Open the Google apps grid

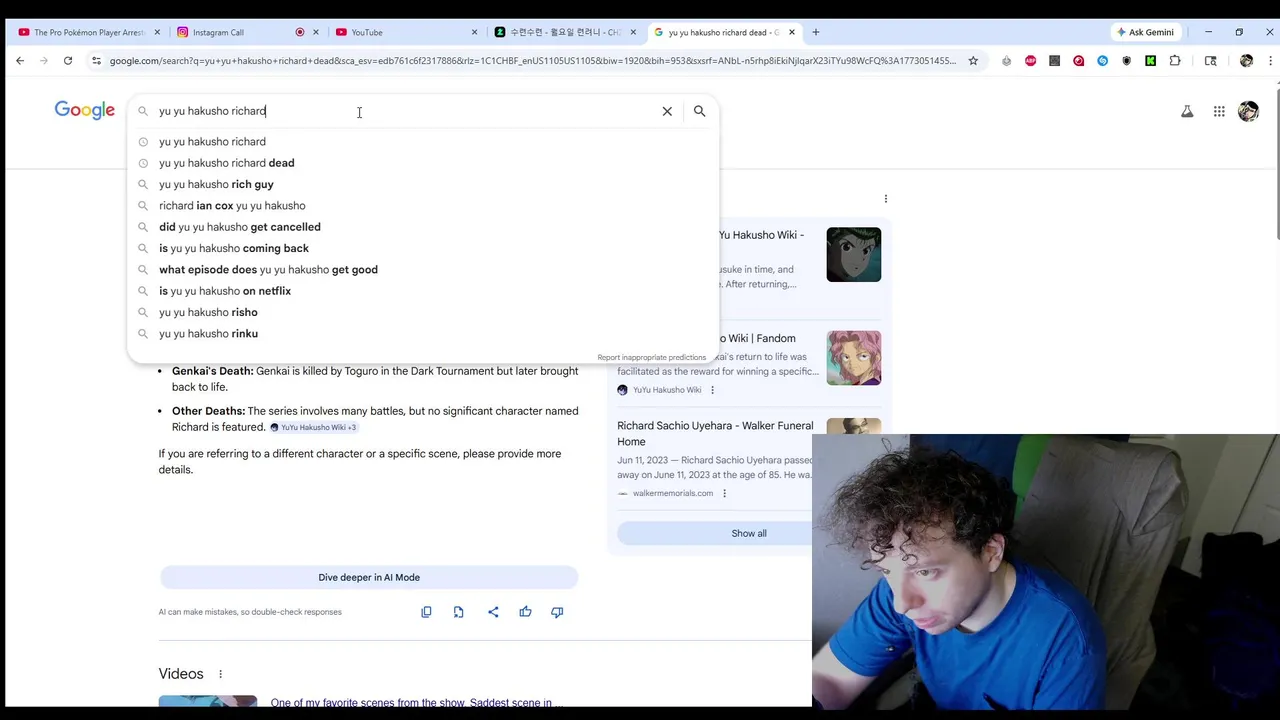[x=1219, y=111]
